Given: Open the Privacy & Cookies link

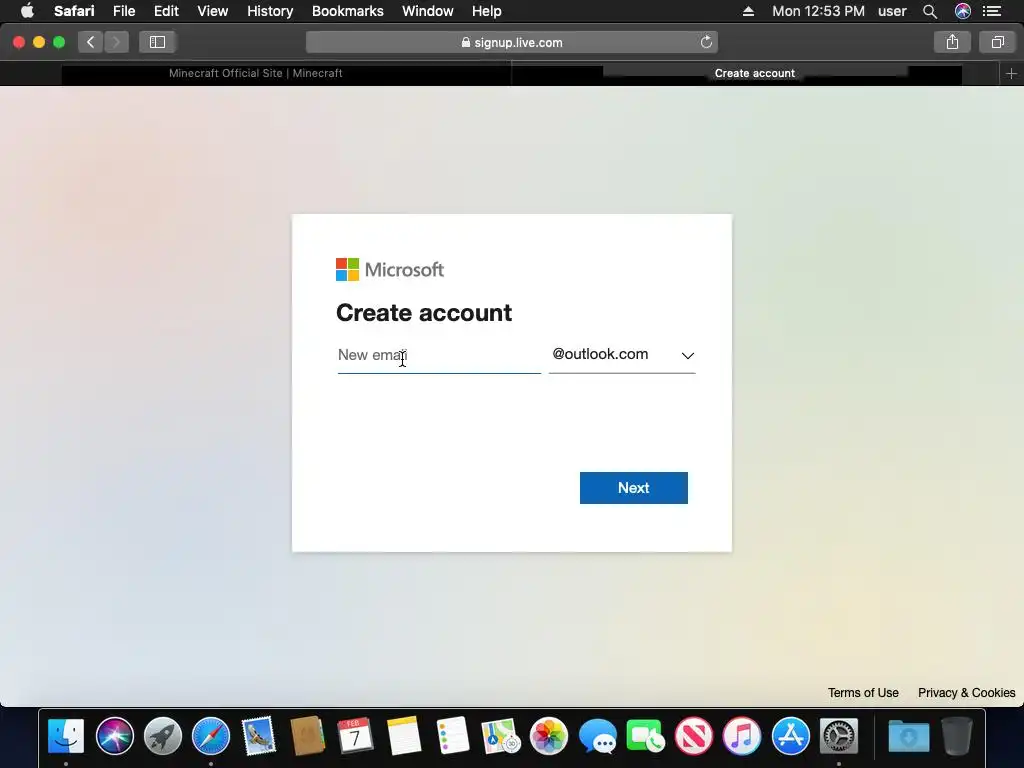Looking at the screenshot, I should pyautogui.click(x=967, y=693).
